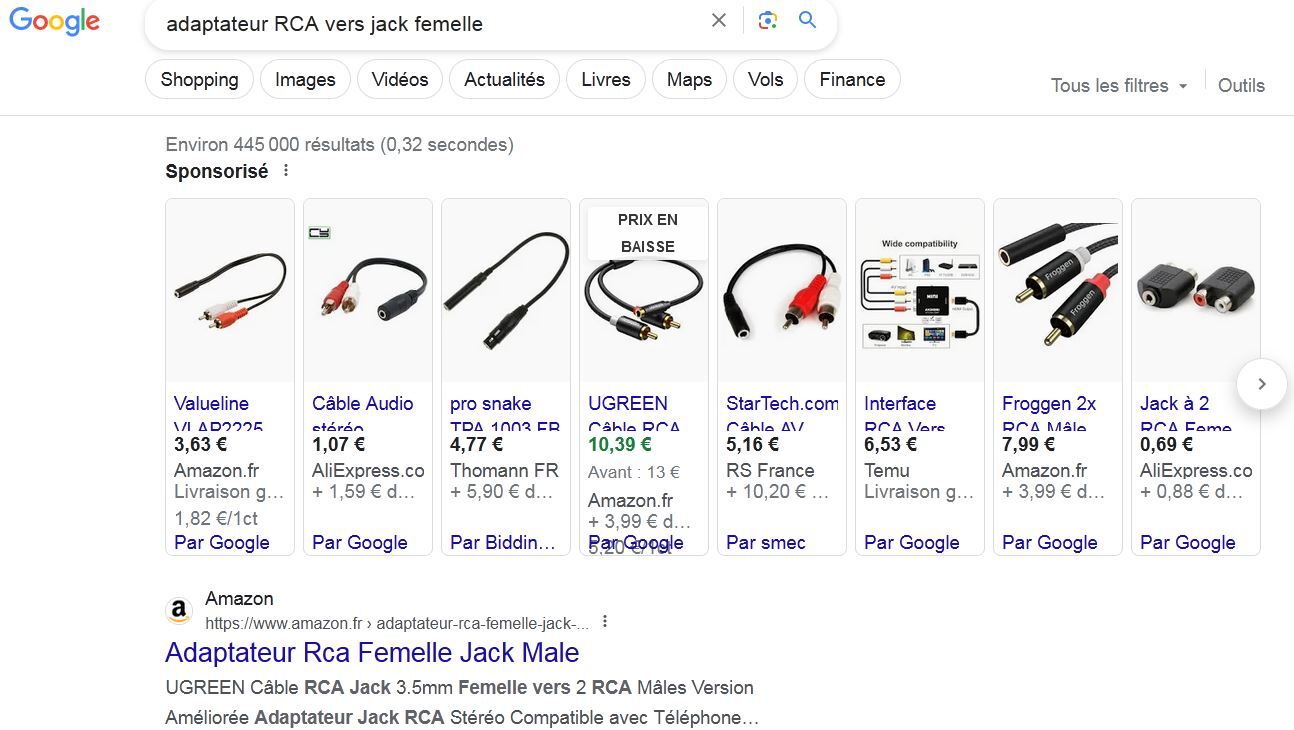Click the 1,07 € AliExpress price
The image size is (1294, 730).
[x=338, y=444]
